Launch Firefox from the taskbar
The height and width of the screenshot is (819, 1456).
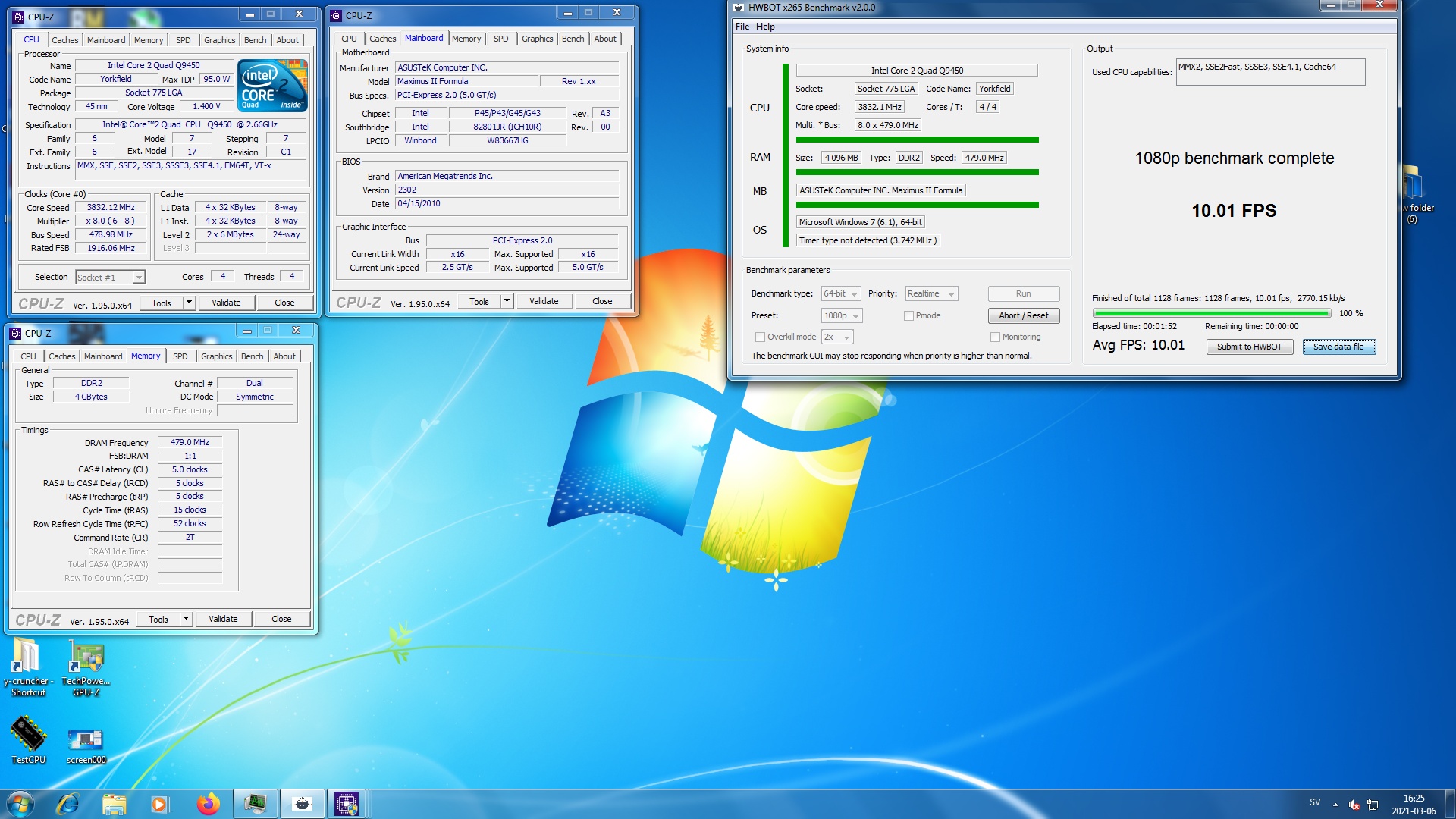point(208,804)
